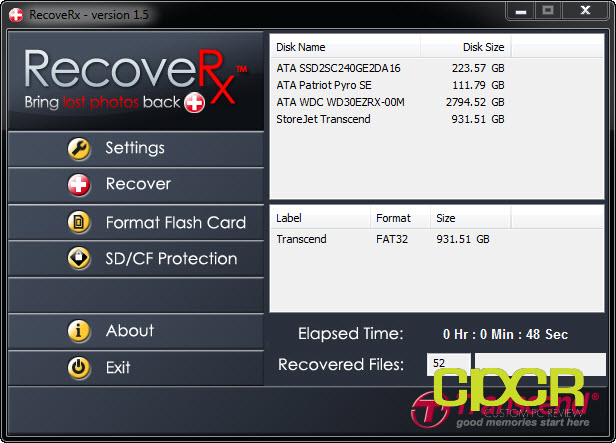The image size is (616, 443).
Task: Click the 223.57 GB disk size
Action: click(x=478, y=68)
